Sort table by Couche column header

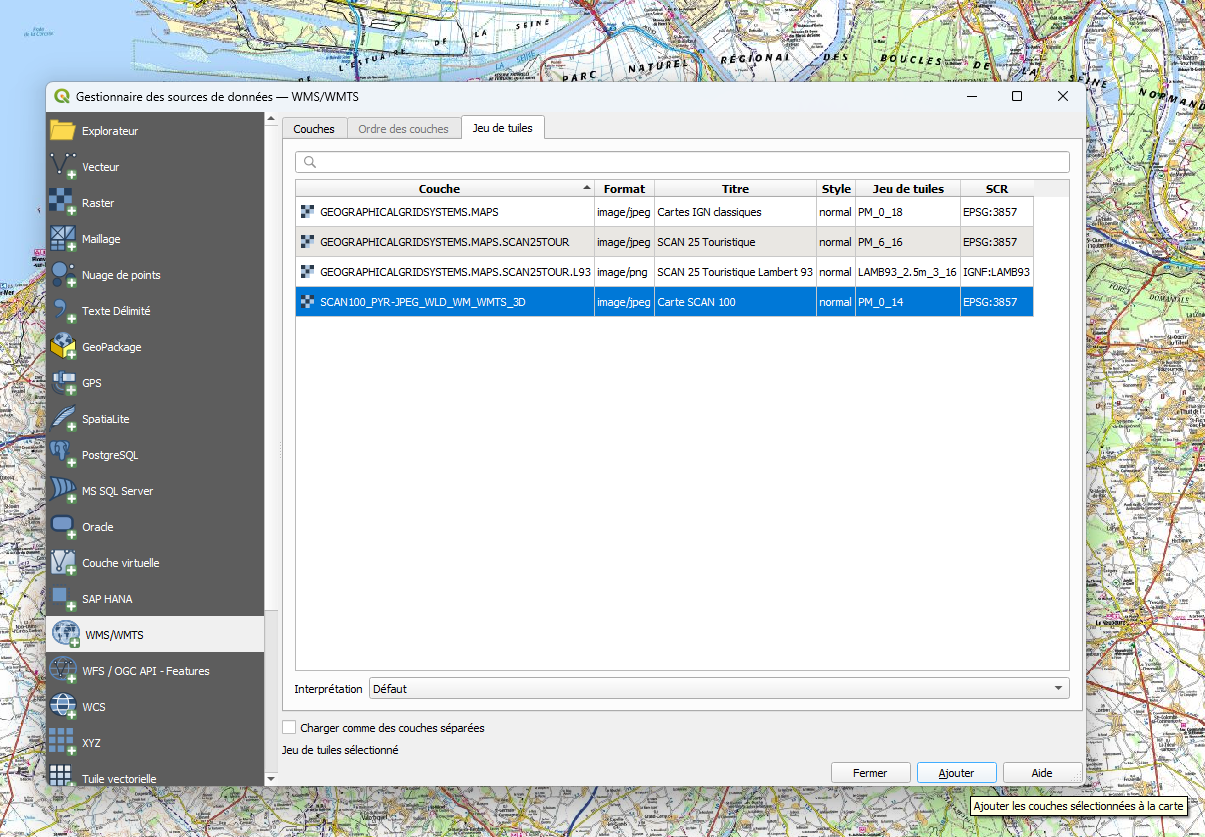(x=440, y=189)
